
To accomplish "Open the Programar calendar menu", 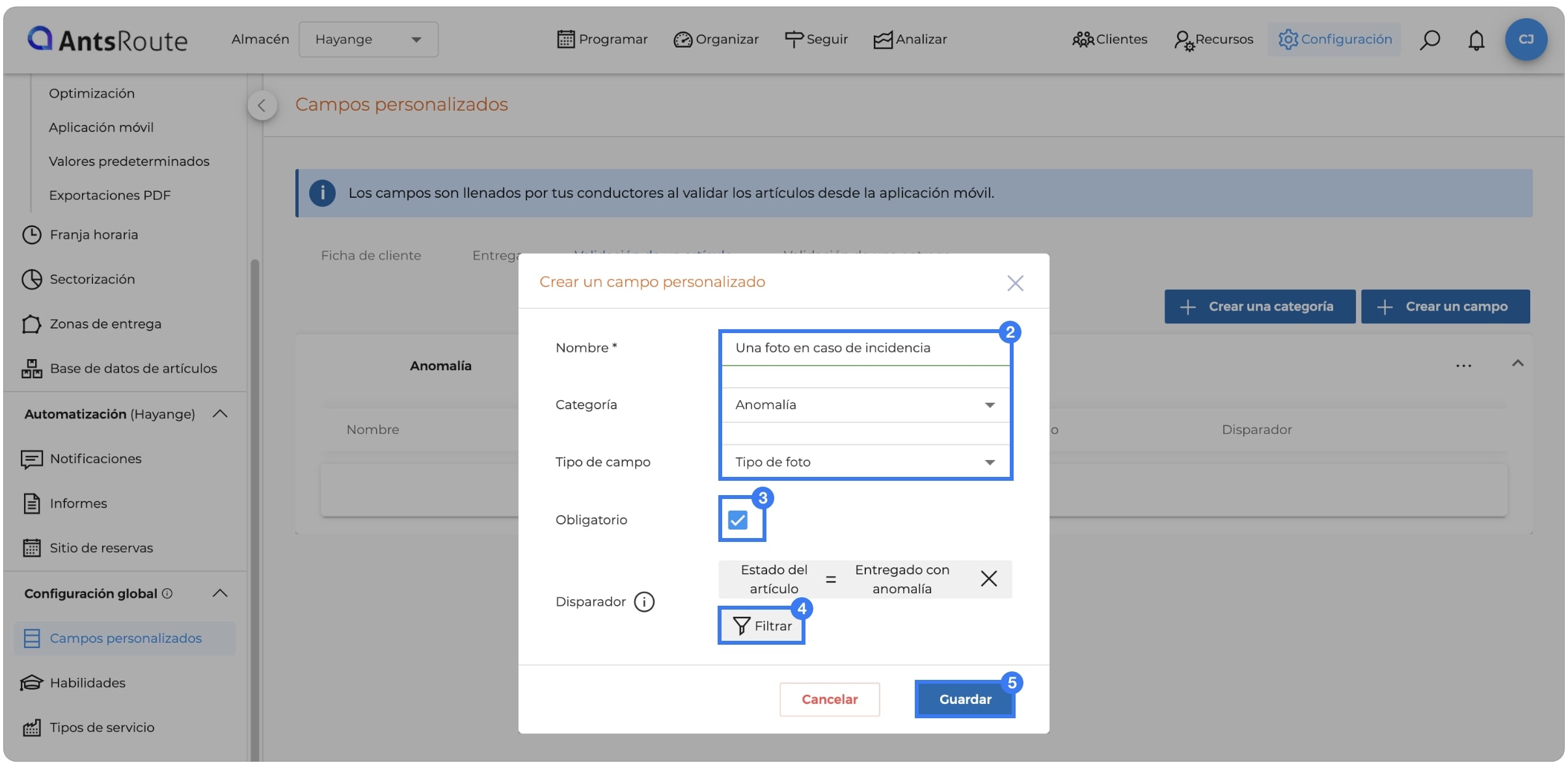I will coord(602,40).
